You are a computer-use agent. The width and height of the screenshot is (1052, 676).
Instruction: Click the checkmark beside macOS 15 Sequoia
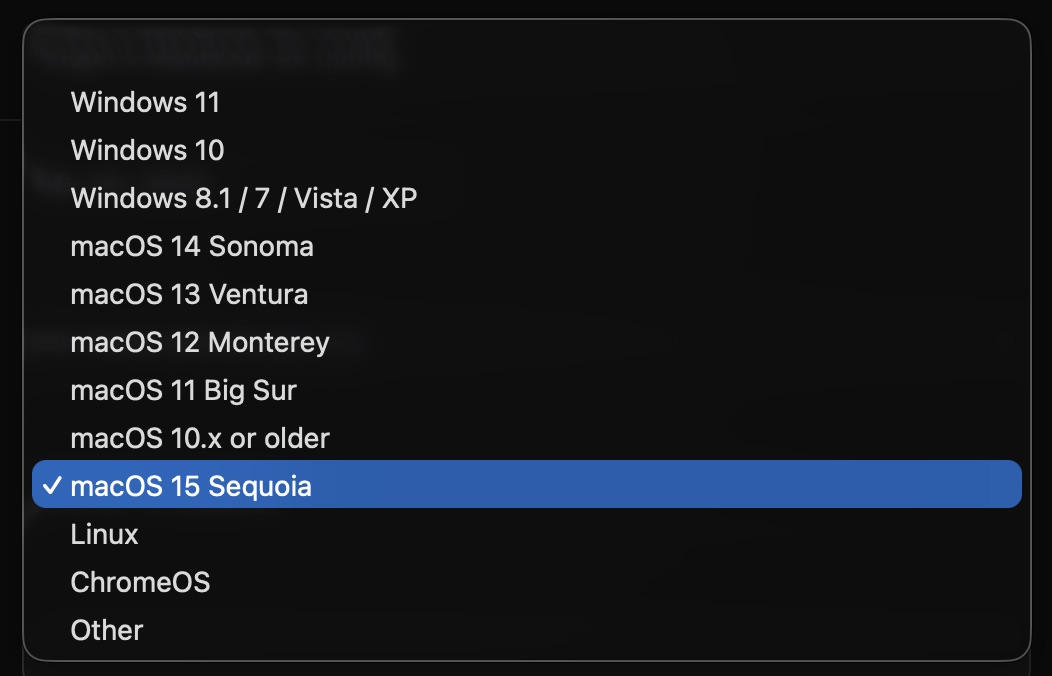[52, 486]
